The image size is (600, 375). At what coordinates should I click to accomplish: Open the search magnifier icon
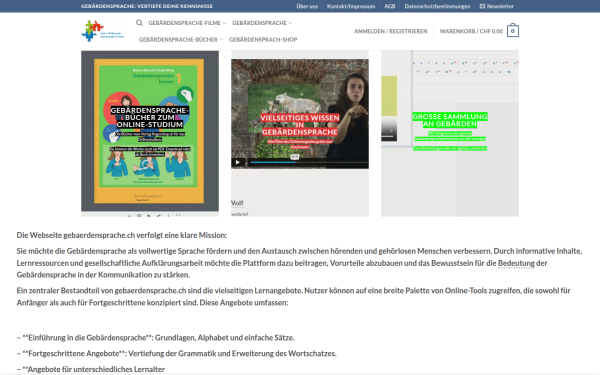139,23
